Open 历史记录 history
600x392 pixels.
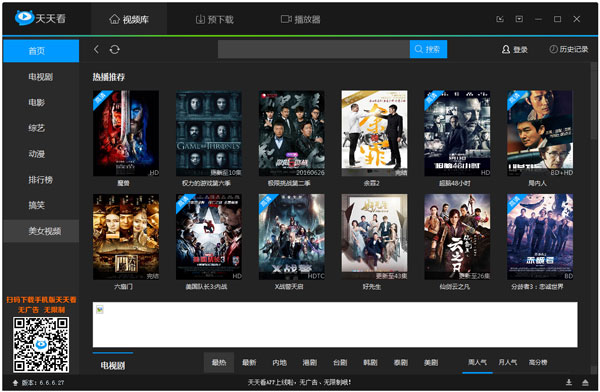[x=569, y=49]
